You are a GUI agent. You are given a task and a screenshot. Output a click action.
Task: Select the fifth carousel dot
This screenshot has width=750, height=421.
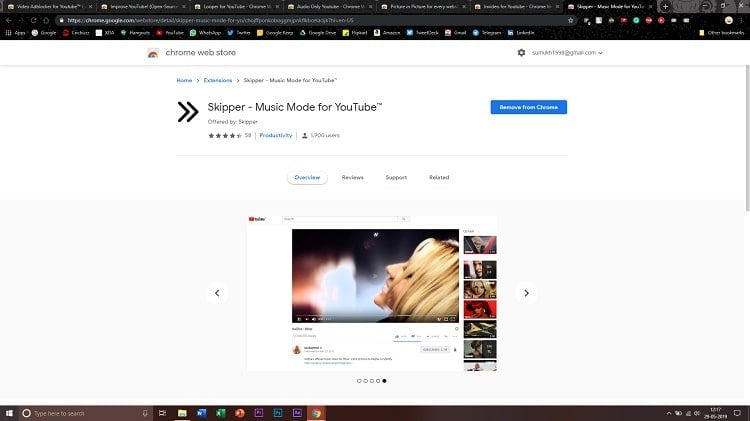click(384, 381)
